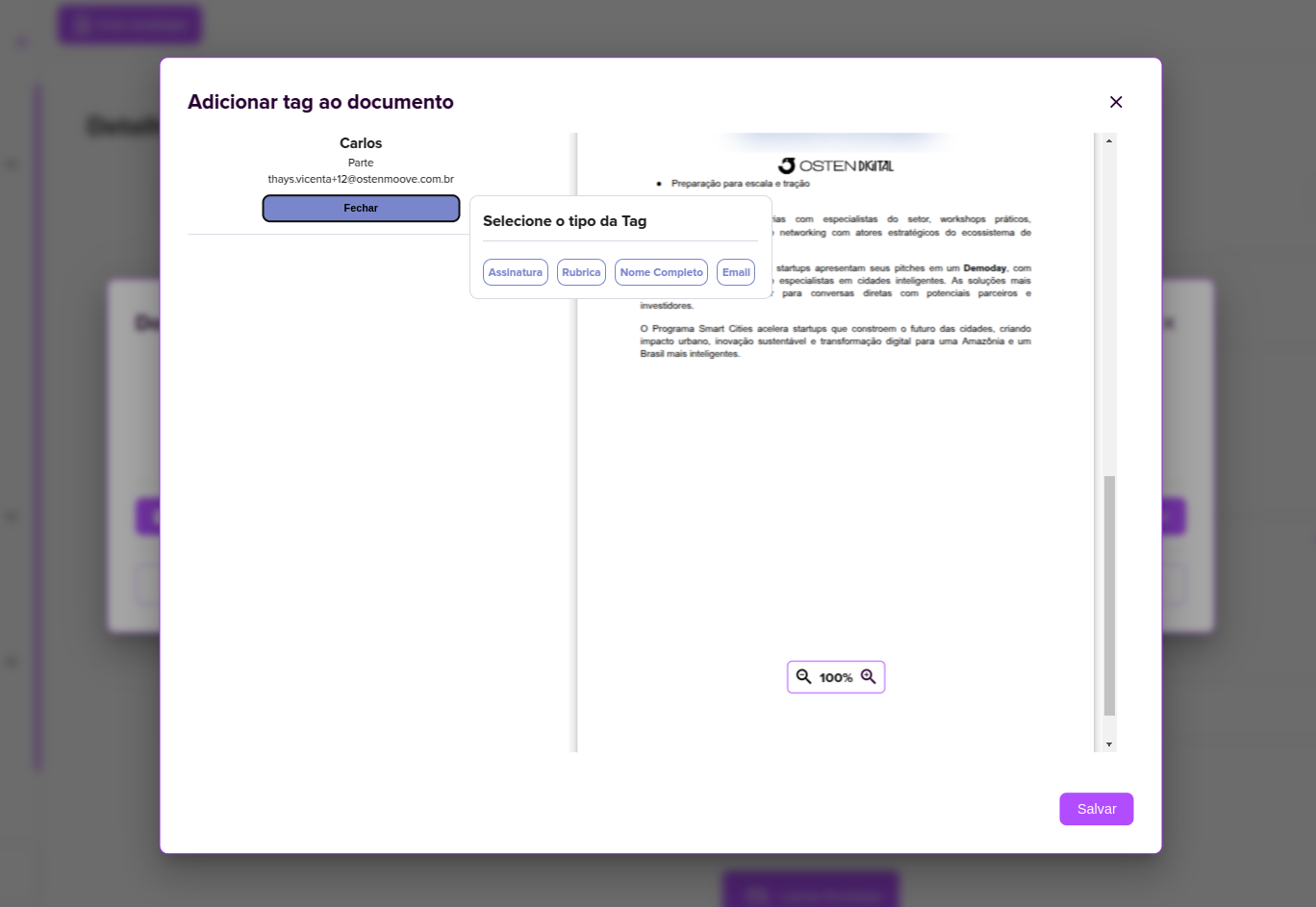
Task: Click the thays.vicenta email address
Action: (x=361, y=179)
